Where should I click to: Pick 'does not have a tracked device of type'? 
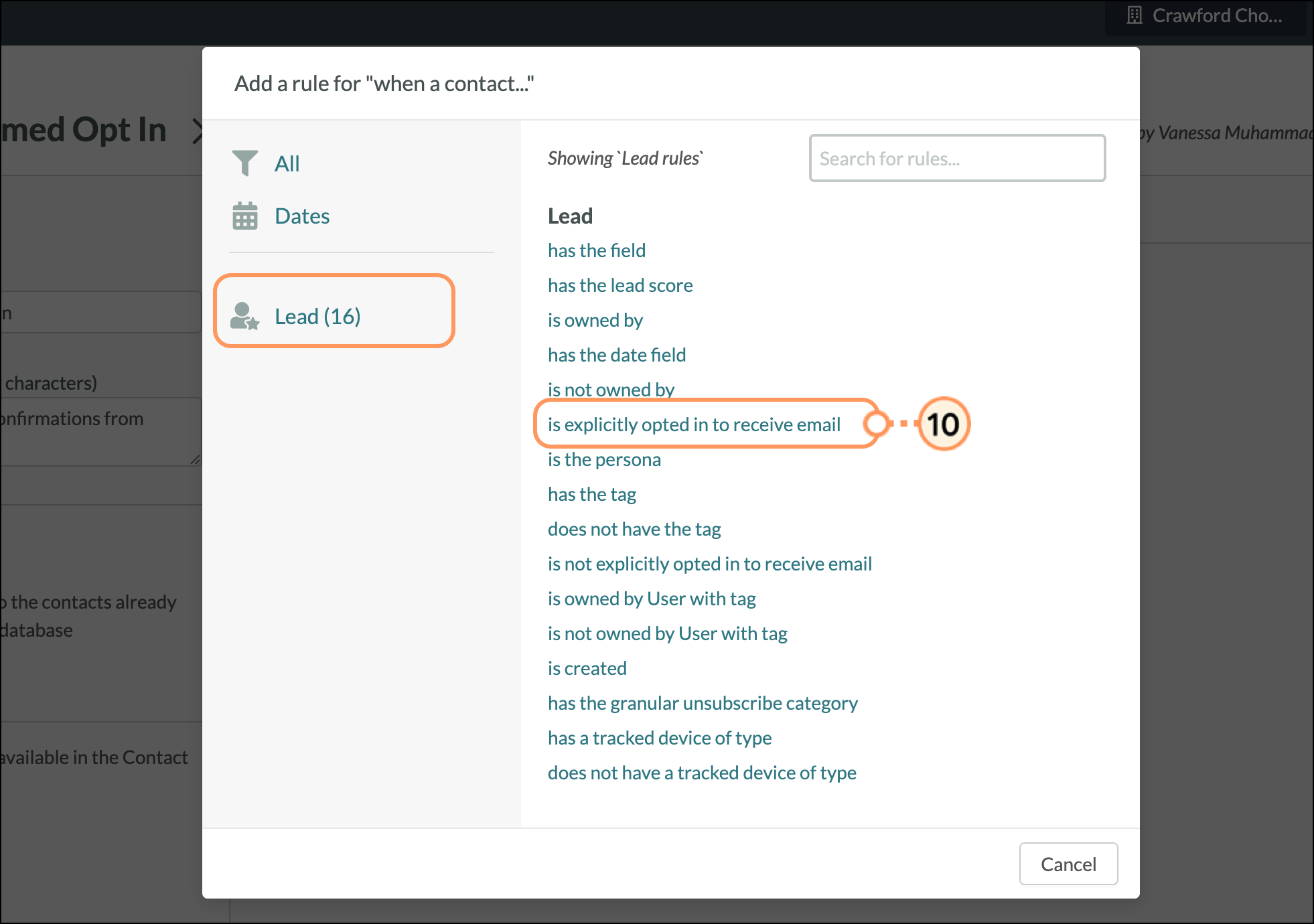coord(701,773)
